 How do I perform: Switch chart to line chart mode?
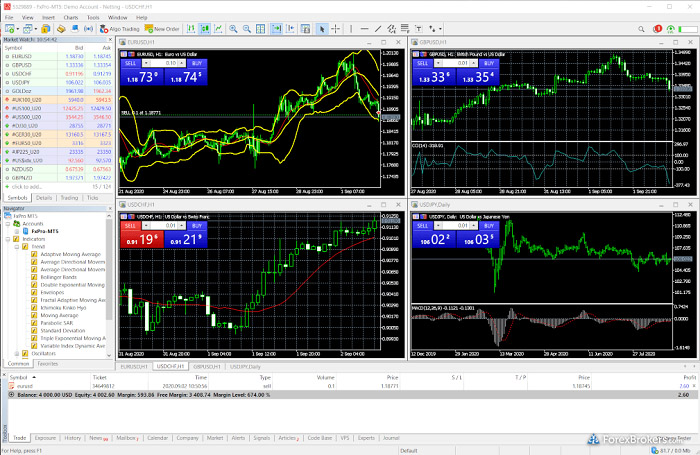click(x=218, y=29)
